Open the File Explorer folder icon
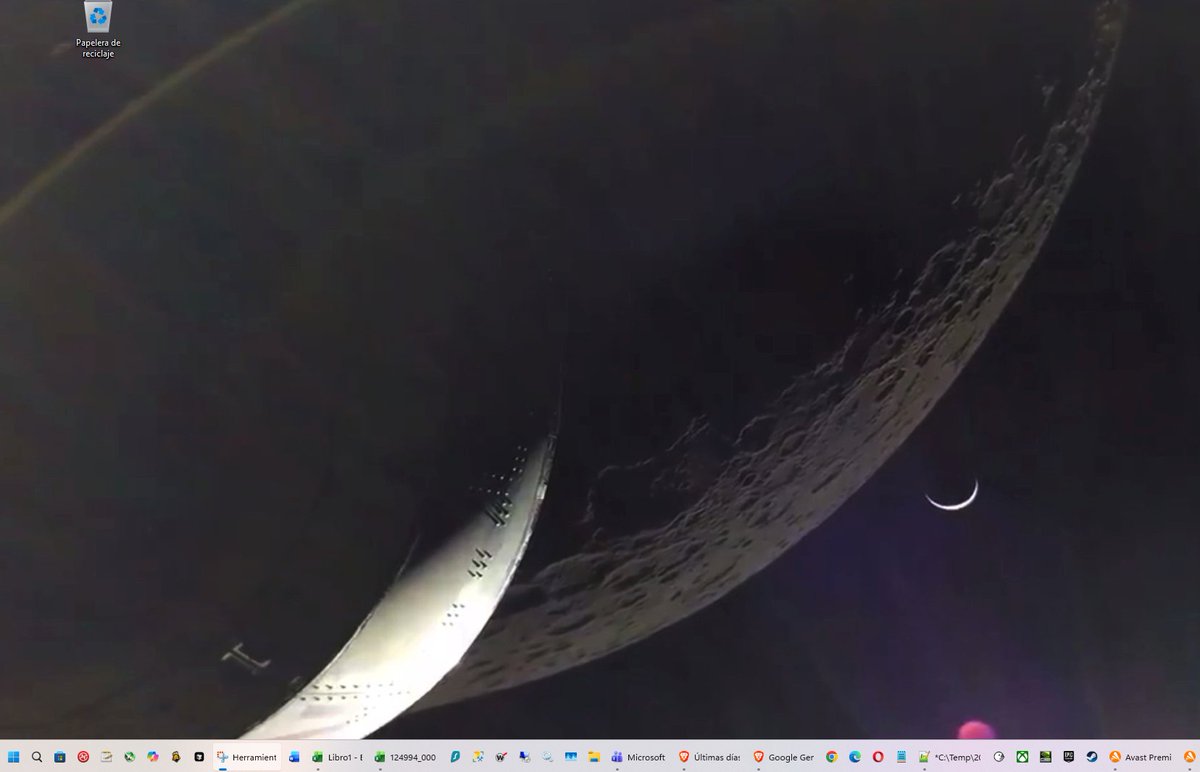The width and height of the screenshot is (1200, 772). pyautogui.click(x=593, y=757)
